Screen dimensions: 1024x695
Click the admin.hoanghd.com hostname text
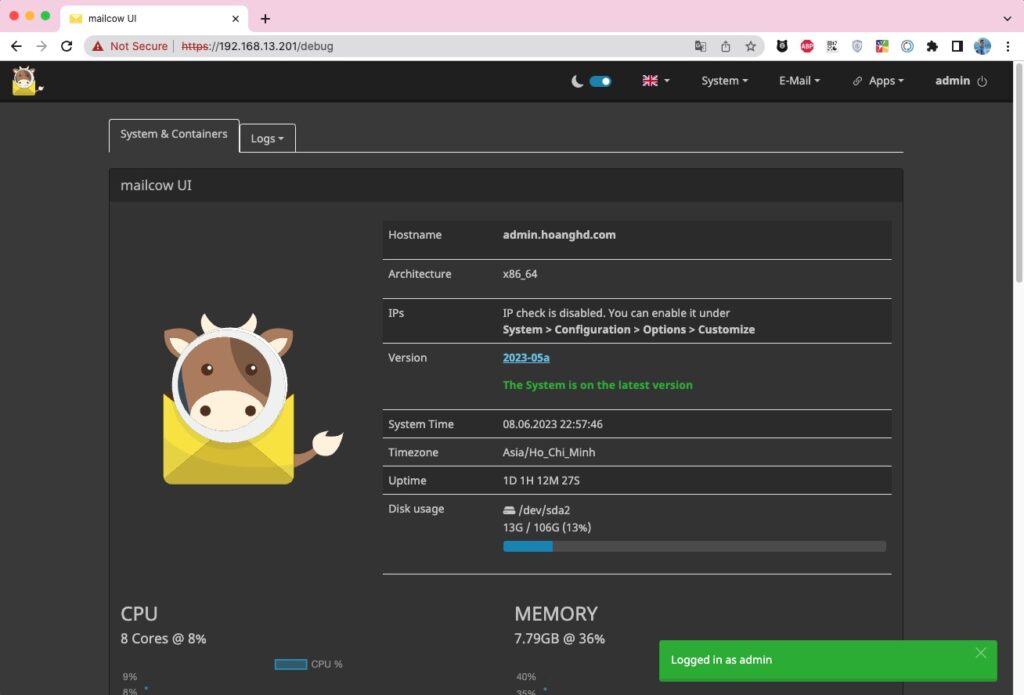coord(559,234)
